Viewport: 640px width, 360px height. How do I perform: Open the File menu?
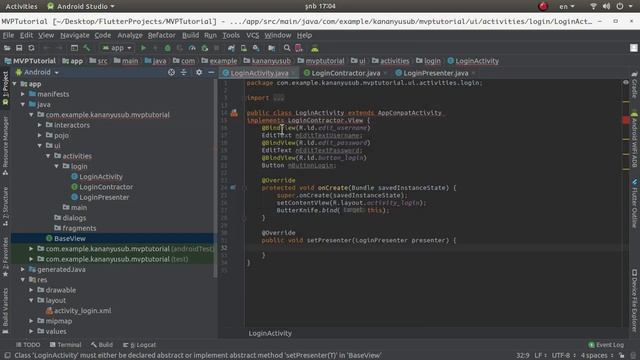[8, 36]
